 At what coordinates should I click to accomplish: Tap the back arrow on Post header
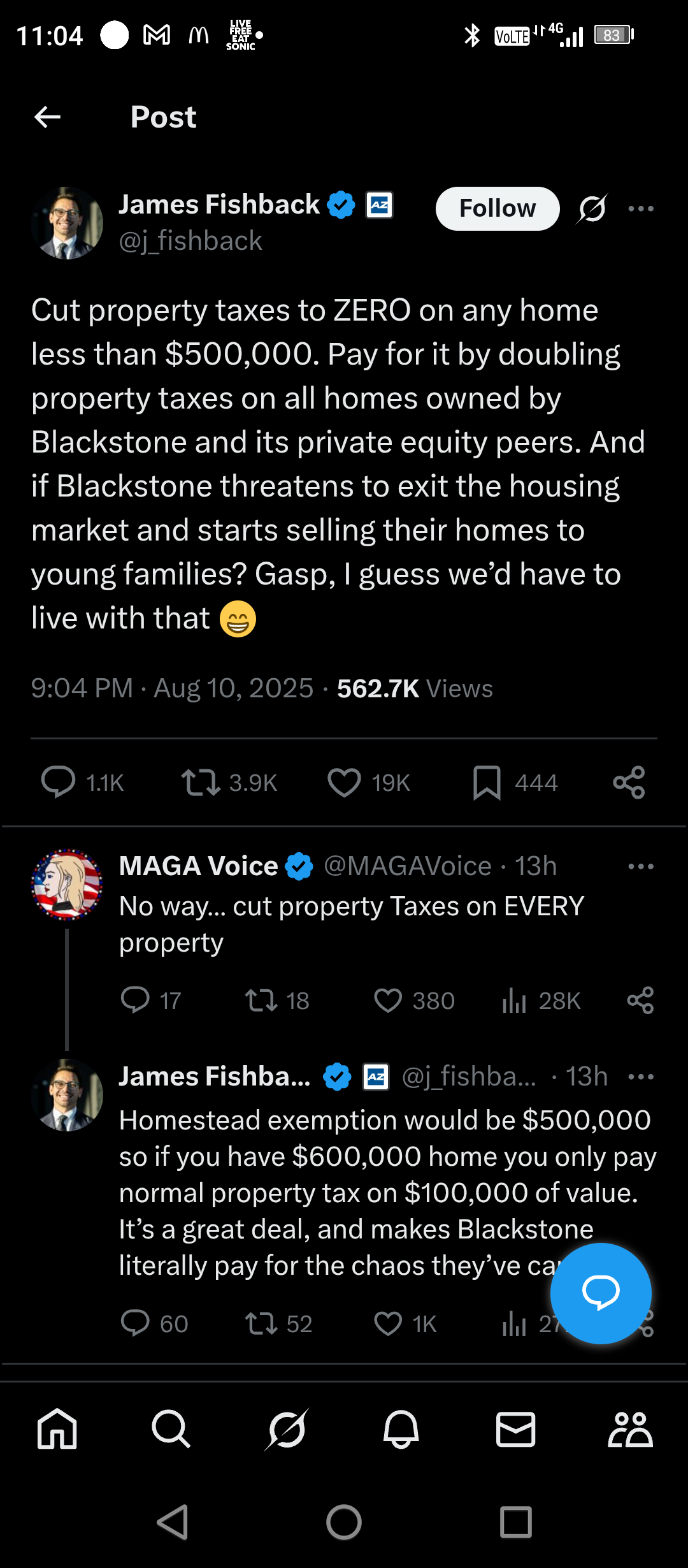point(47,117)
